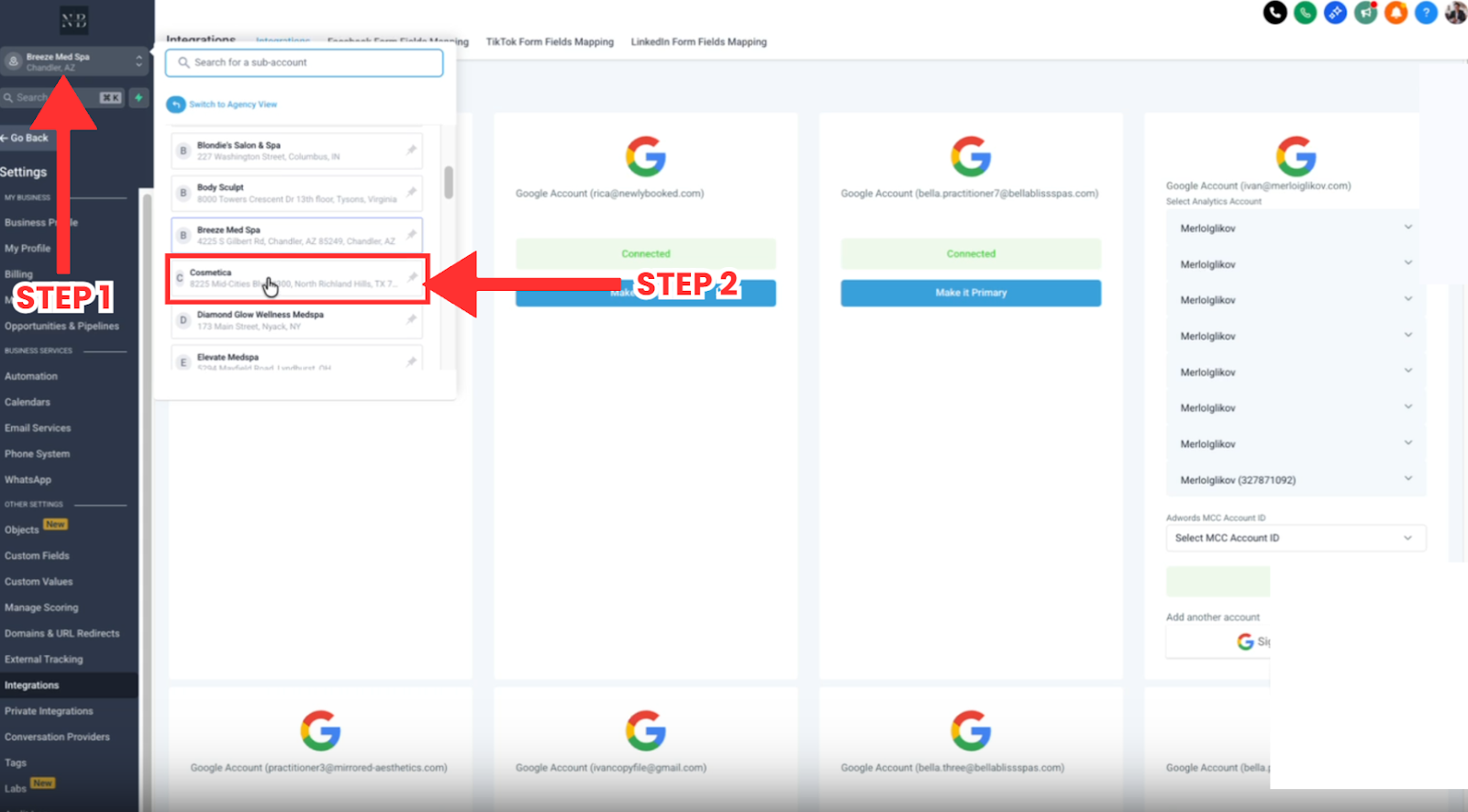Viewport: 1468px width, 812px height.
Task: Click the Google logo above rica@newlybooked.com account
Action: point(646,157)
